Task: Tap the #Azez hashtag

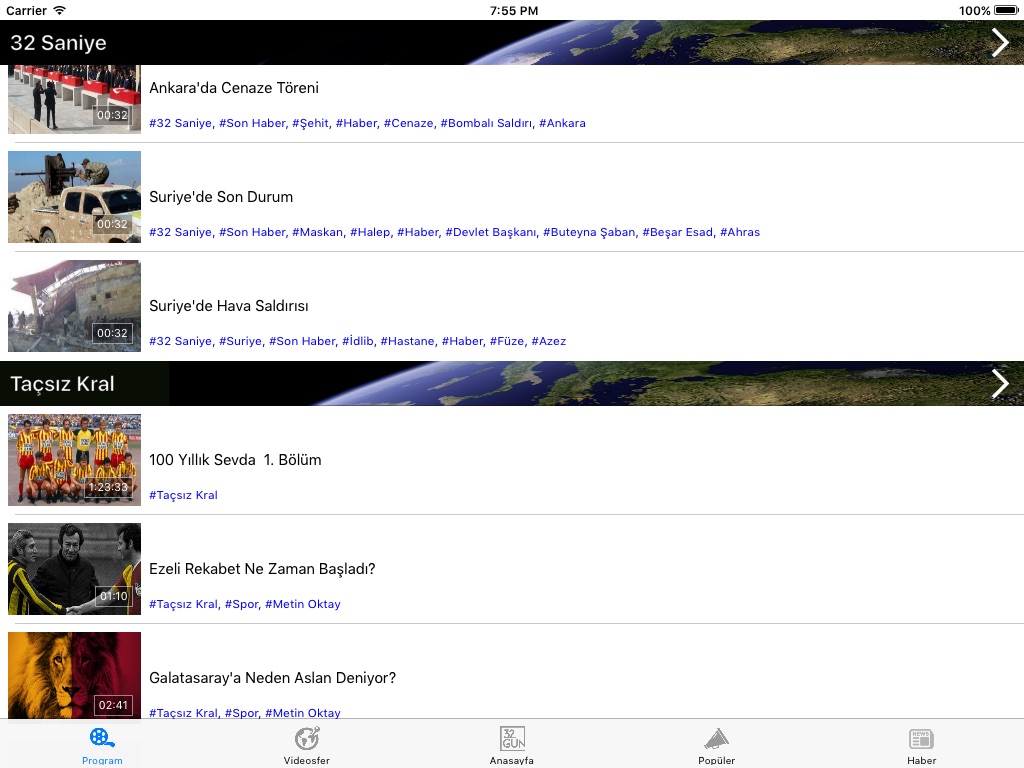Action: (x=549, y=341)
